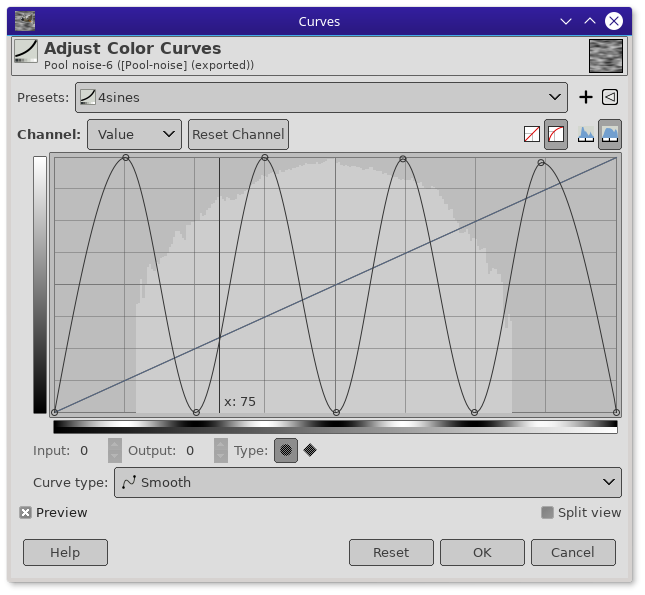The width and height of the screenshot is (645, 595).
Task: Open the presets menu arrow icon
Action: click(609, 97)
